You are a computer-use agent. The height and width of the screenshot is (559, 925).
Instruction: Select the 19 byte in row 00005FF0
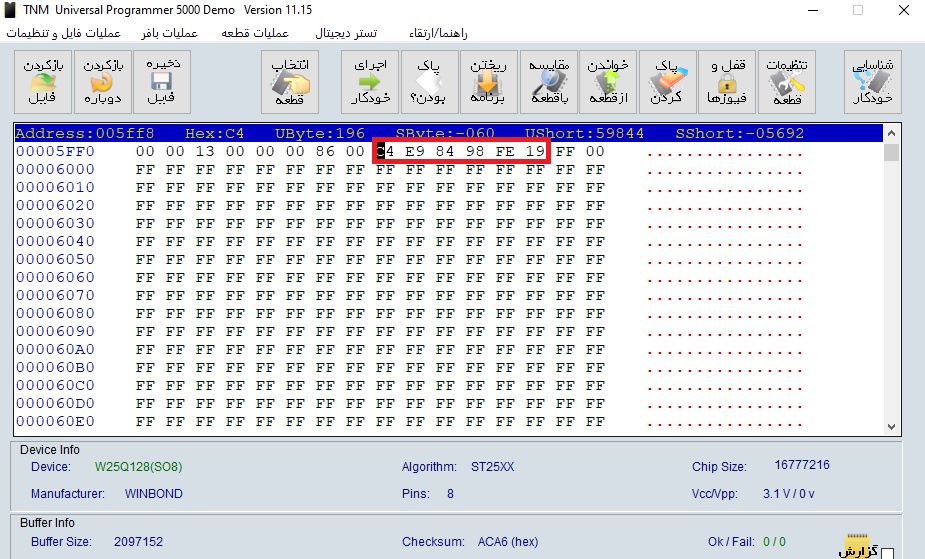point(535,152)
